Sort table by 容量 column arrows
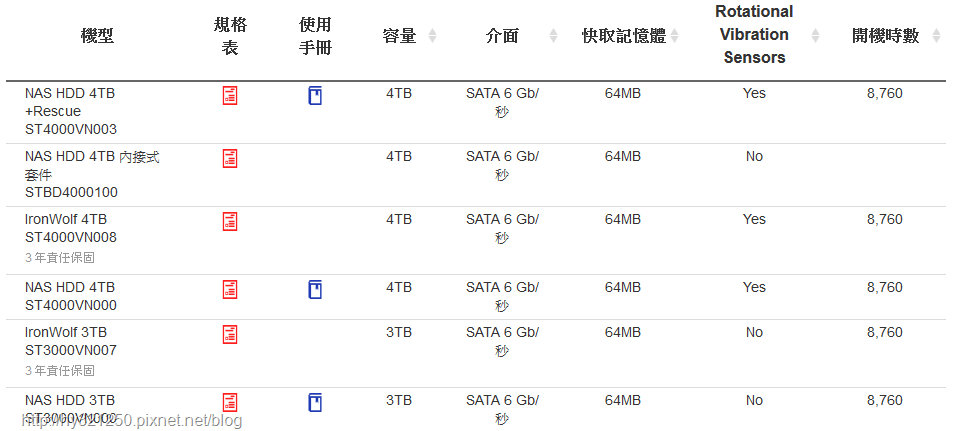 pyautogui.click(x=432, y=36)
